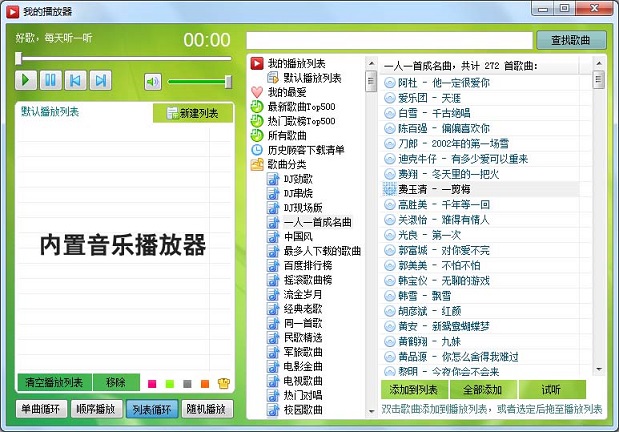Click the 全部添加 button
619x432 pixels.
[483, 390]
